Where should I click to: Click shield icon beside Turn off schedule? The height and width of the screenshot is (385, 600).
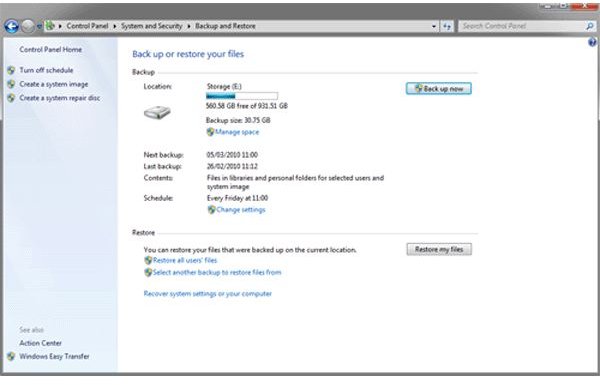(x=11, y=70)
